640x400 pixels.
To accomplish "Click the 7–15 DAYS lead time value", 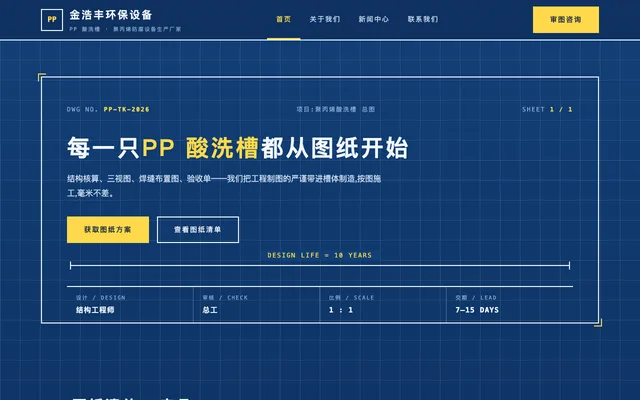I will (x=477, y=310).
